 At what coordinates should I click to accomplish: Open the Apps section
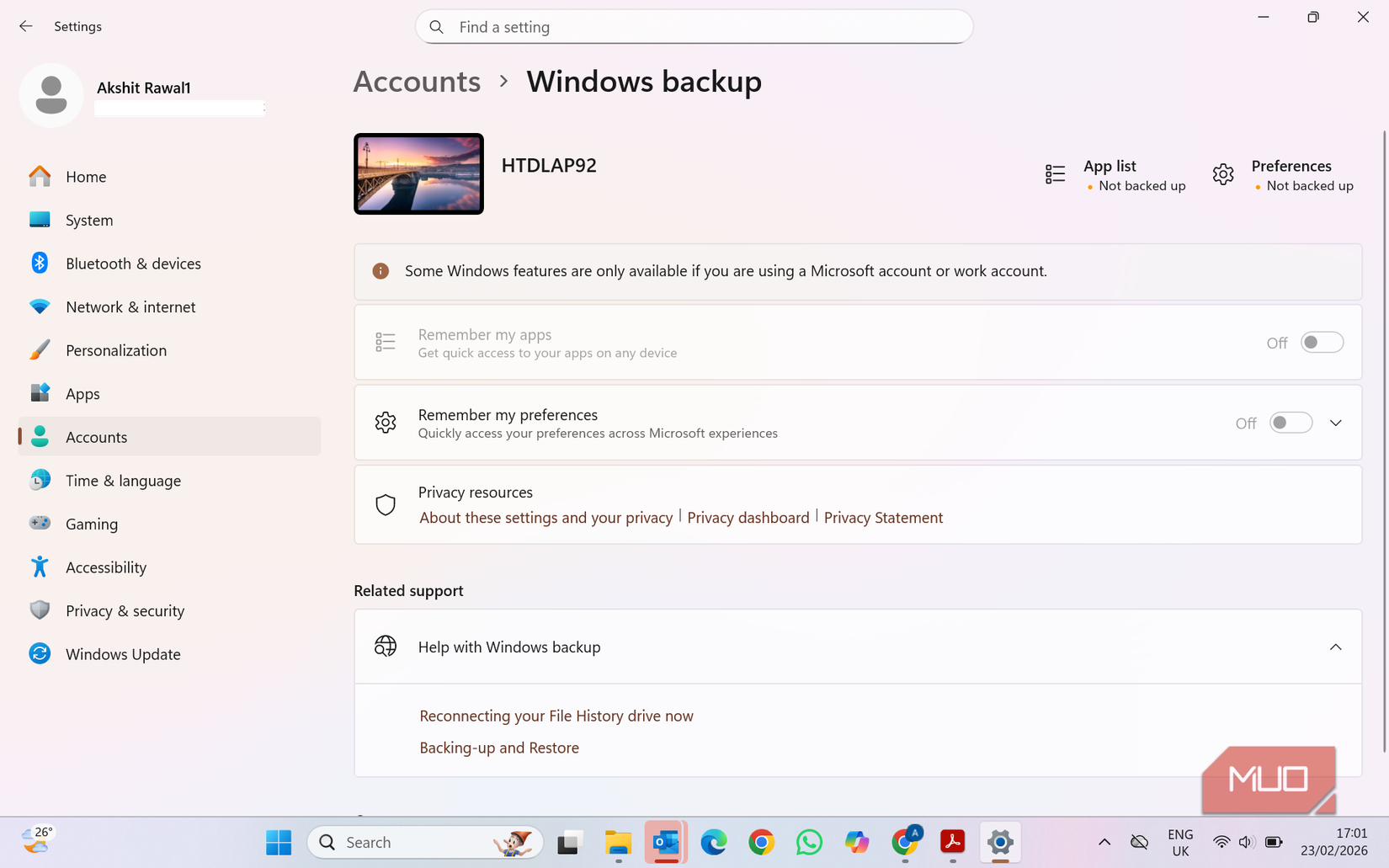(x=82, y=393)
